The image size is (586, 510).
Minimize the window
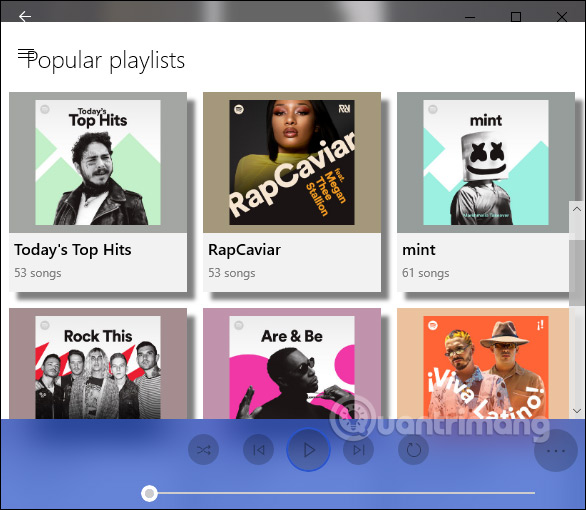470,17
